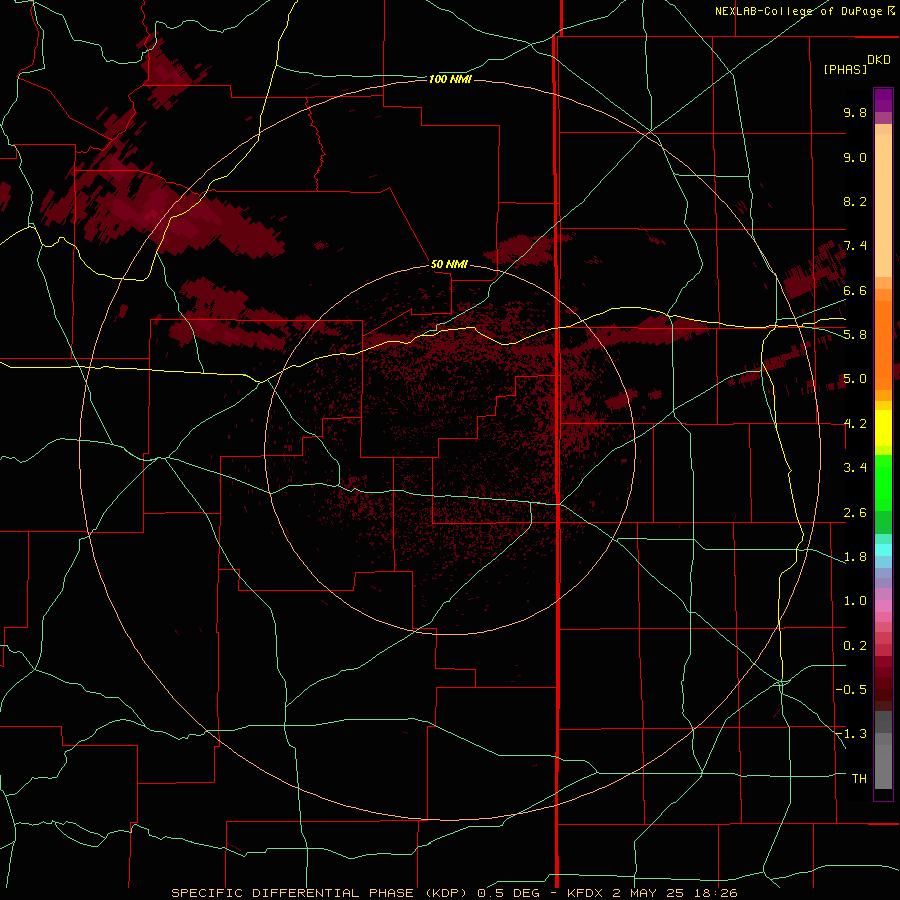Click the '100 NMI' range ring label

(450, 79)
